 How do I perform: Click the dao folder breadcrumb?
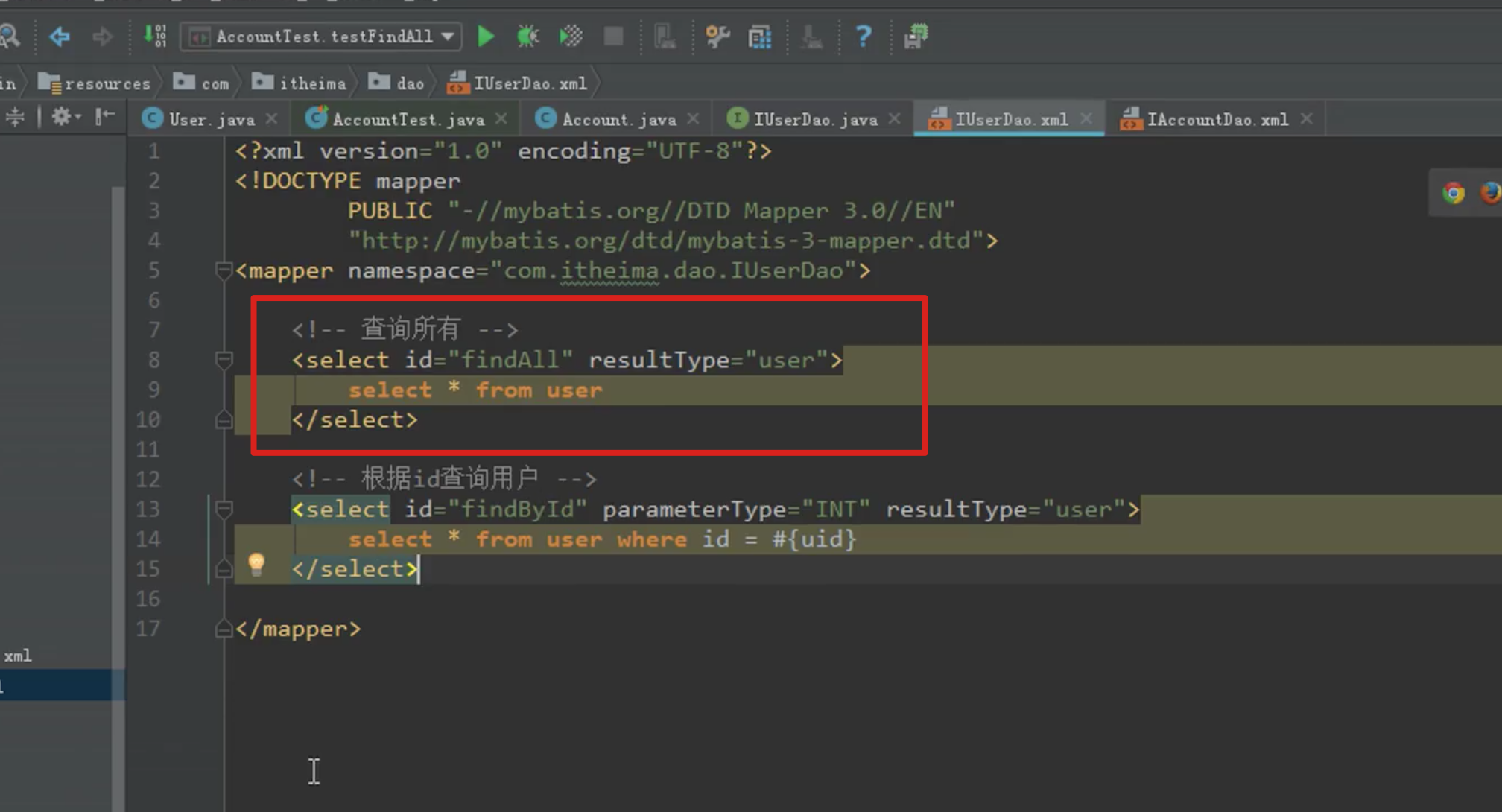[x=398, y=83]
